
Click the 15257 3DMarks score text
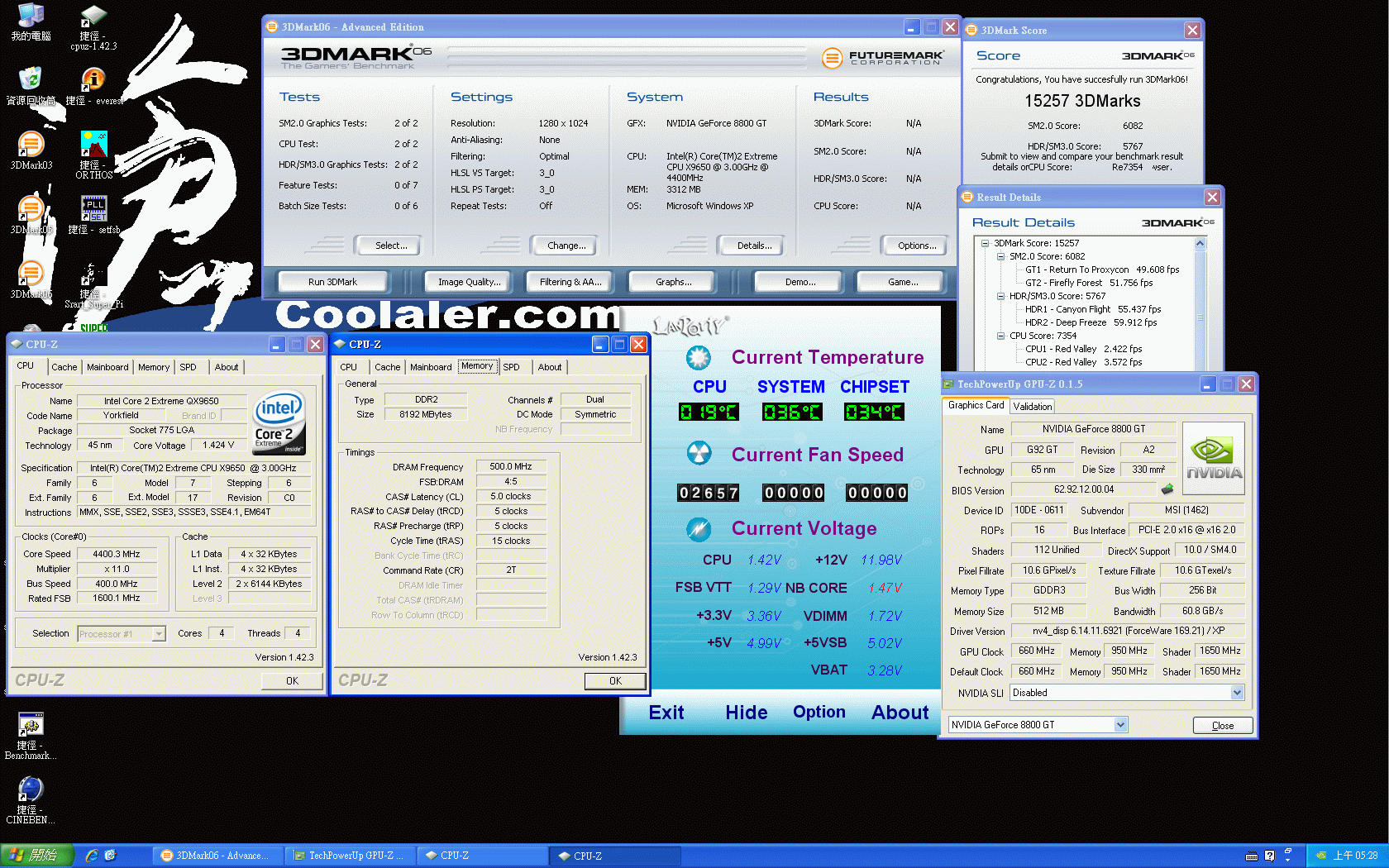(x=1082, y=101)
